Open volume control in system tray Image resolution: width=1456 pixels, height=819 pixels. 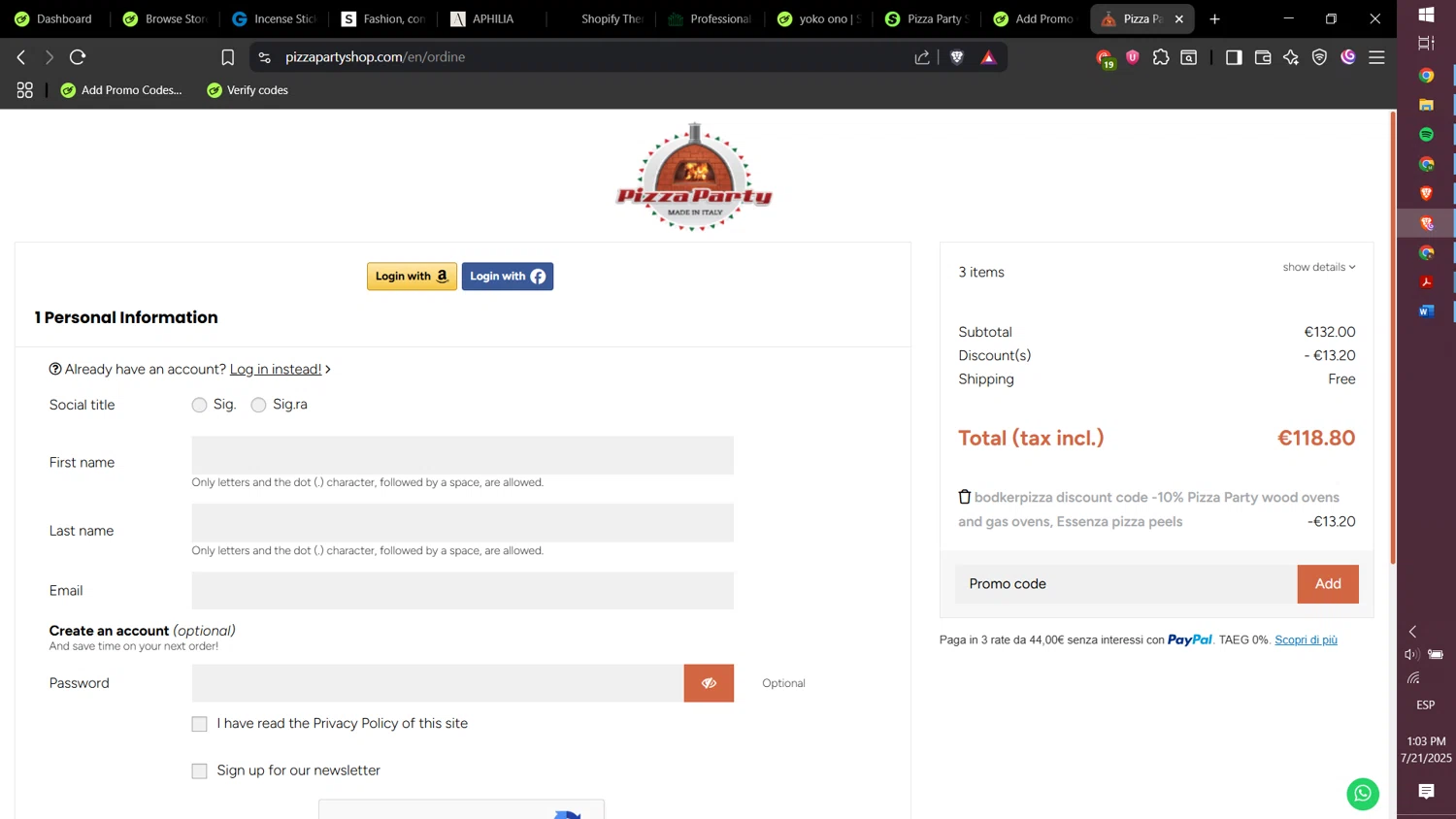pyautogui.click(x=1412, y=654)
